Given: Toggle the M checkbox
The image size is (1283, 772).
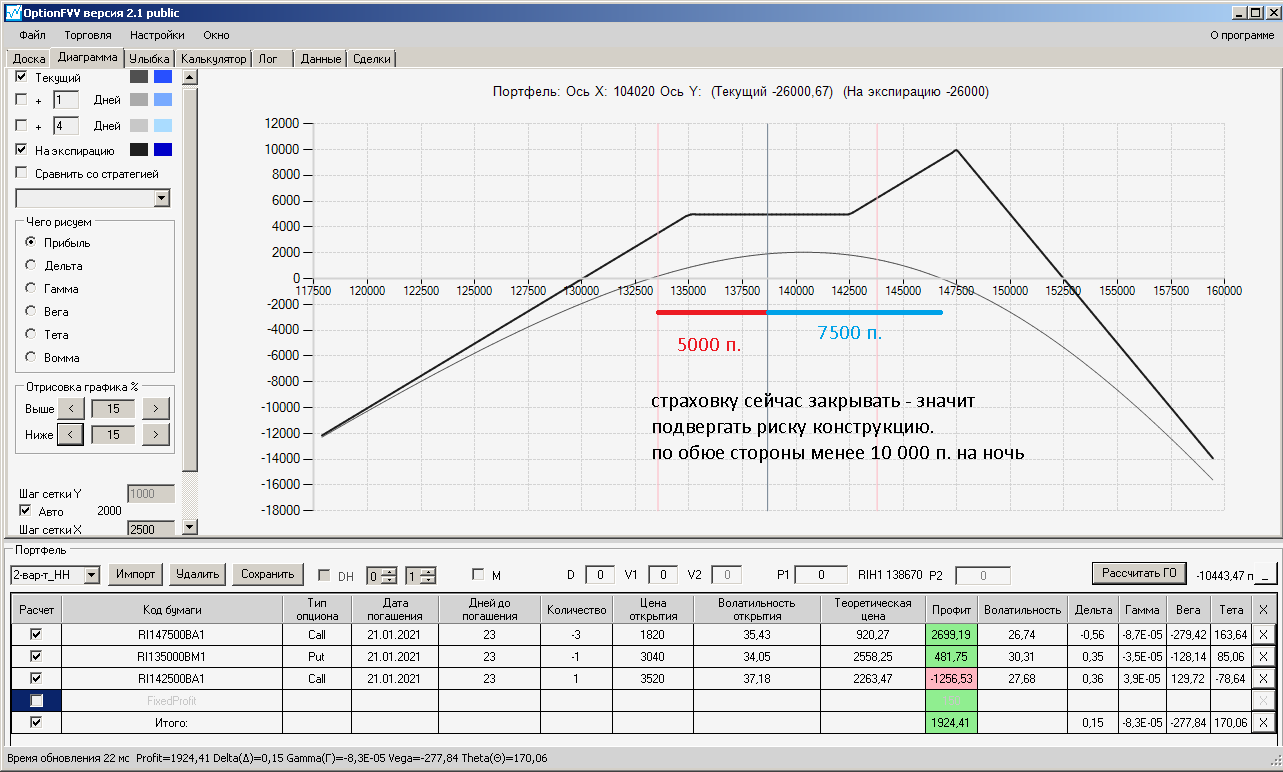Looking at the screenshot, I should [x=478, y=575].
